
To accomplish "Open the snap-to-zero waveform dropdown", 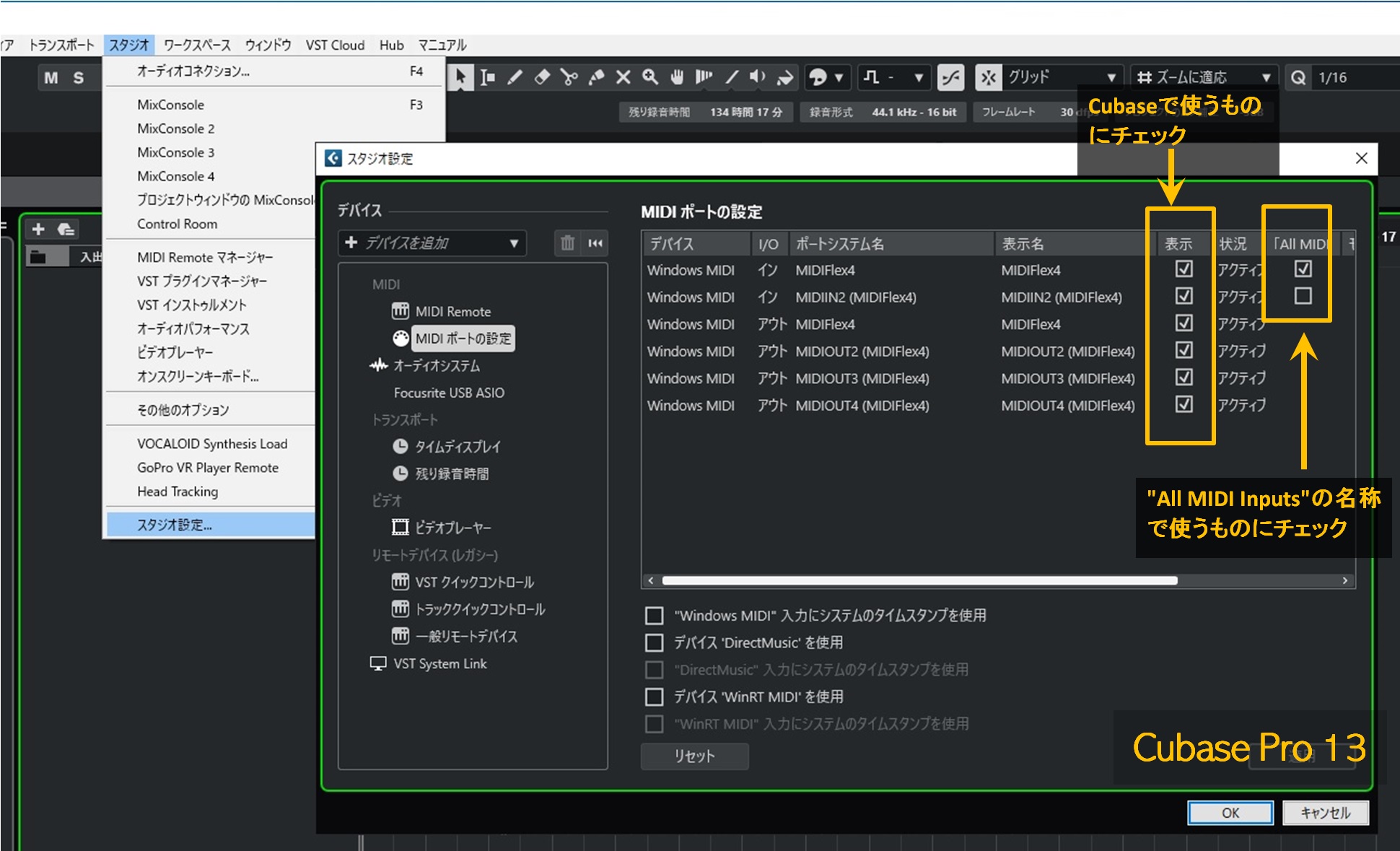I will [x=894, y=77].
